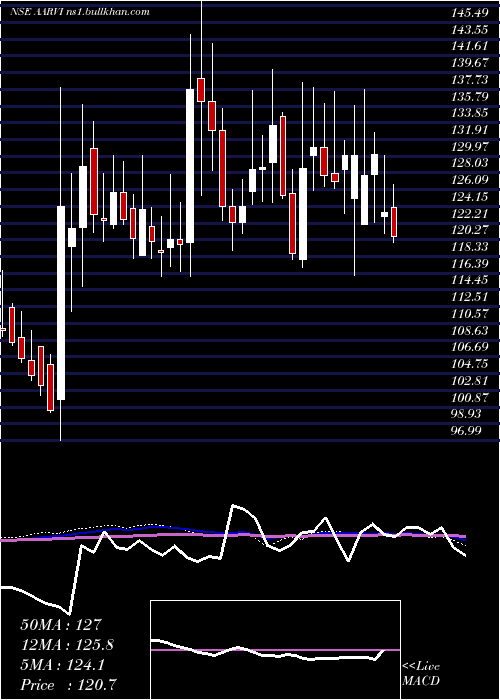This screenshot has height=700, width=500.
Task: Click the 112.51 price axis label
Action: [x=469, y=297]
